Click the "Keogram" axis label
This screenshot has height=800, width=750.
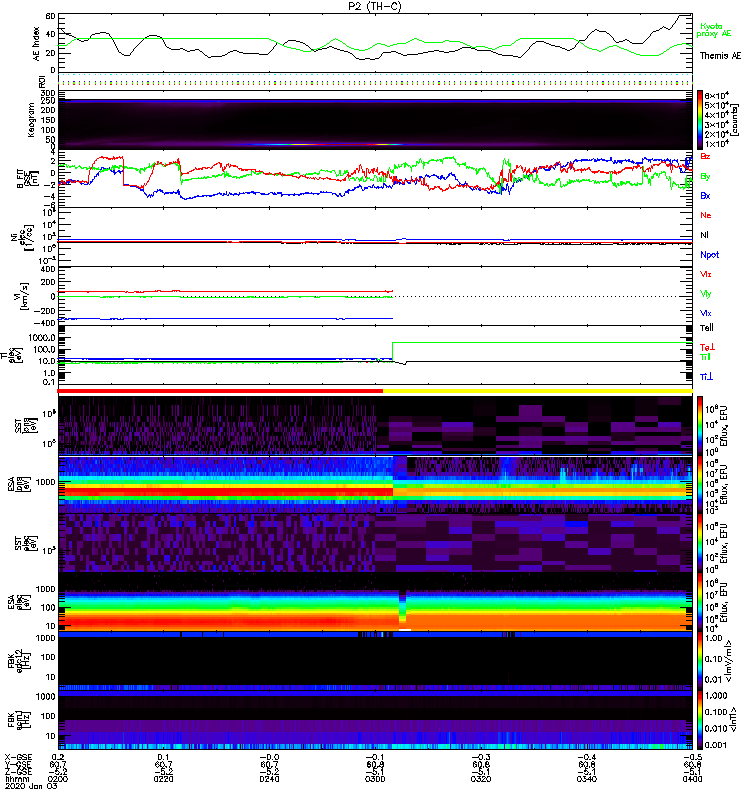click(x=31, y=120)
